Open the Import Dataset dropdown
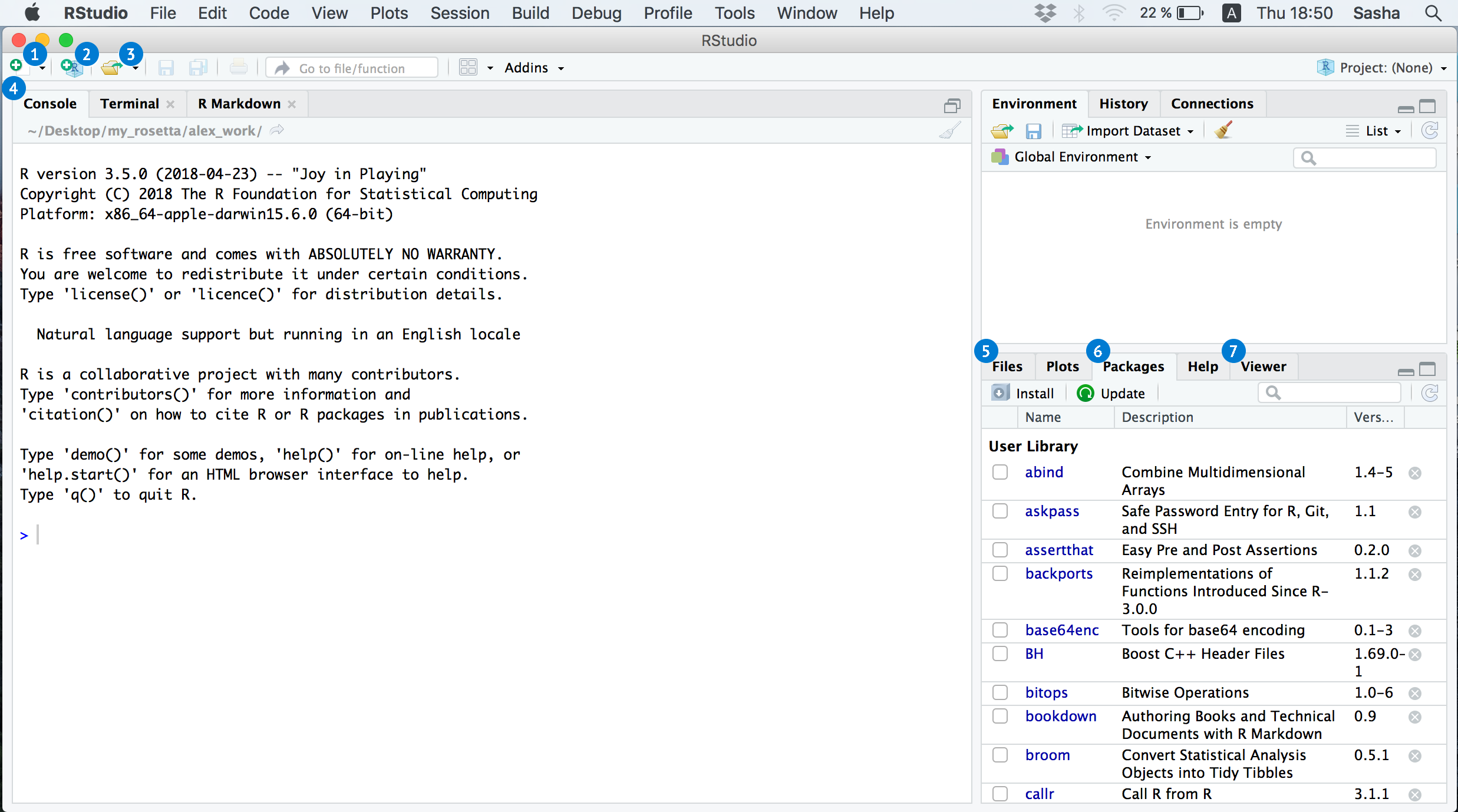The width and height of the screenshot is (1458, 812). click(1128, 131)
